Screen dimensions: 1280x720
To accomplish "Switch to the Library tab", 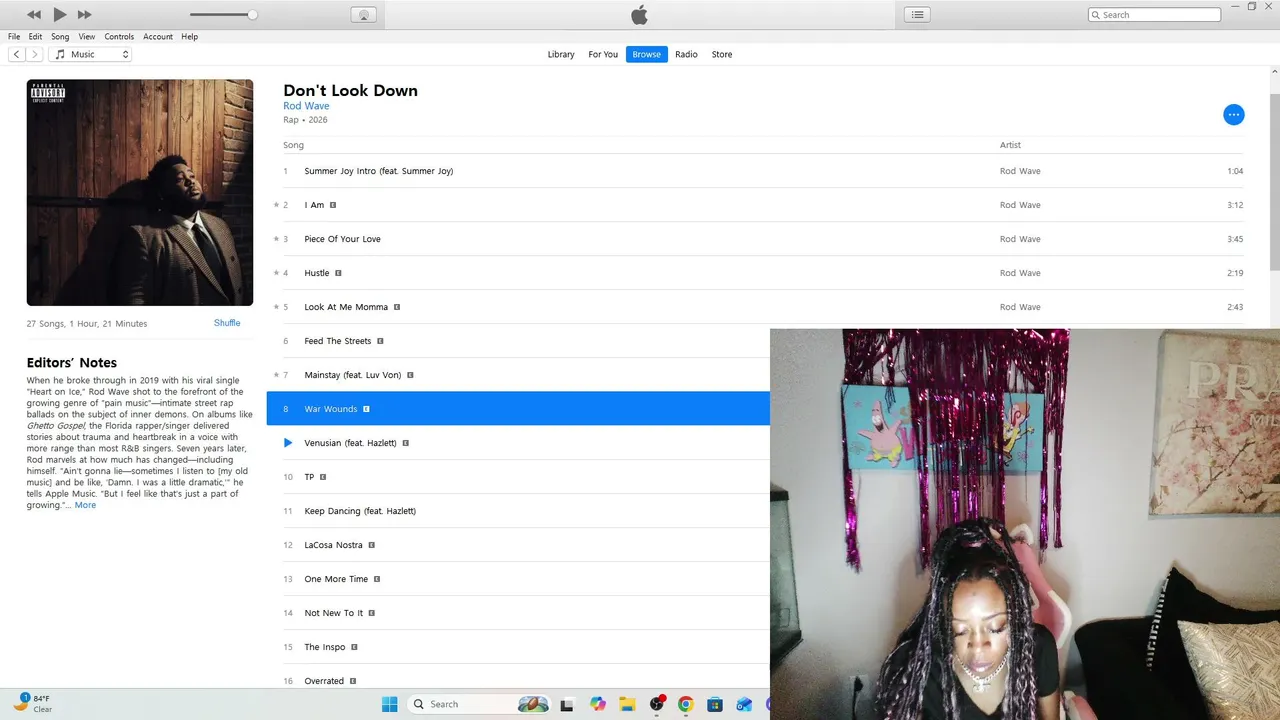I will point(561,54).
